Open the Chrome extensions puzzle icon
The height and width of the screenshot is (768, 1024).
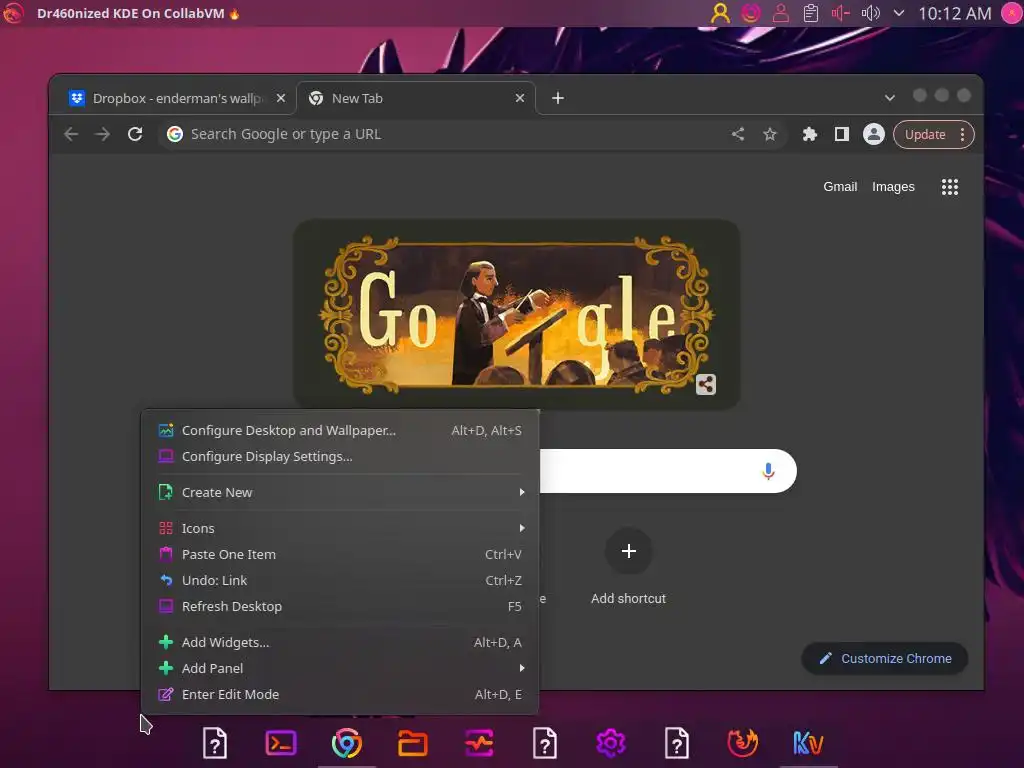point(810,134)
